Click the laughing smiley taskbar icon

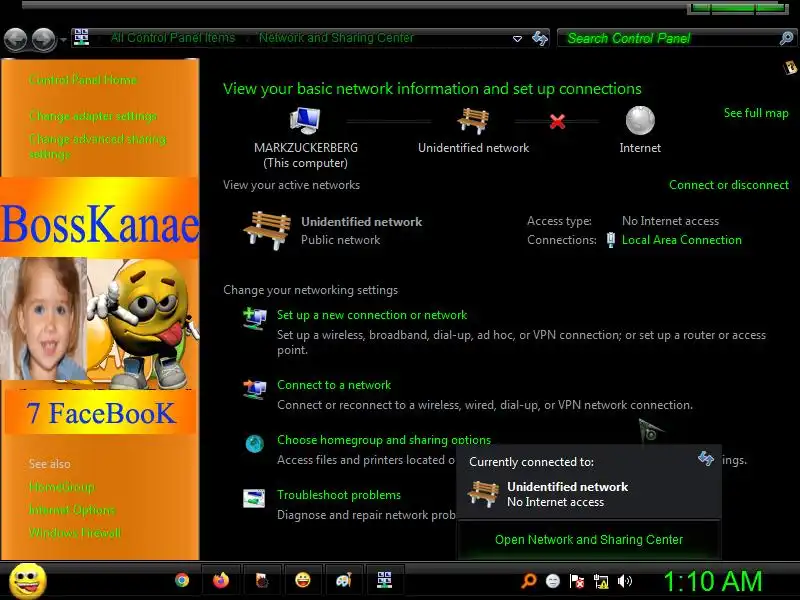pyautogui.click(x=303, y=580)
